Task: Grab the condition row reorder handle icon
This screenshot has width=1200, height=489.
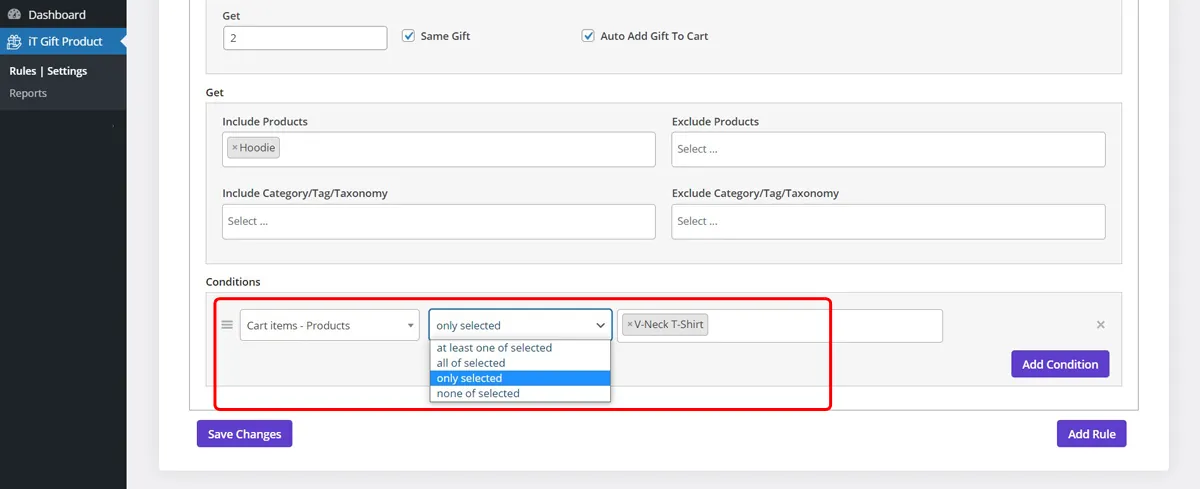Action: (227, 325)
